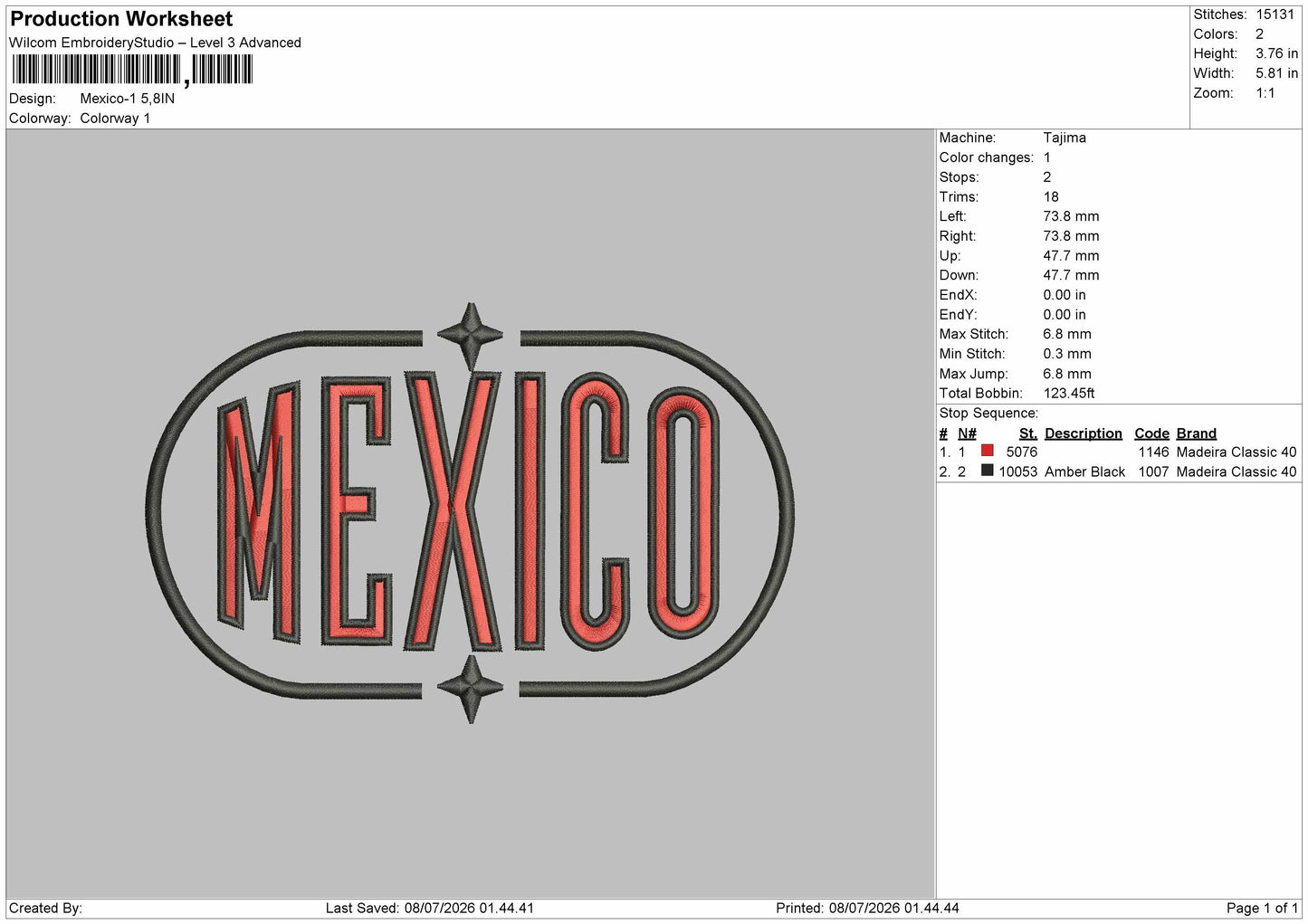Click the MEXICO embroidery design preview
The image size is (1308, 924).
470,513
